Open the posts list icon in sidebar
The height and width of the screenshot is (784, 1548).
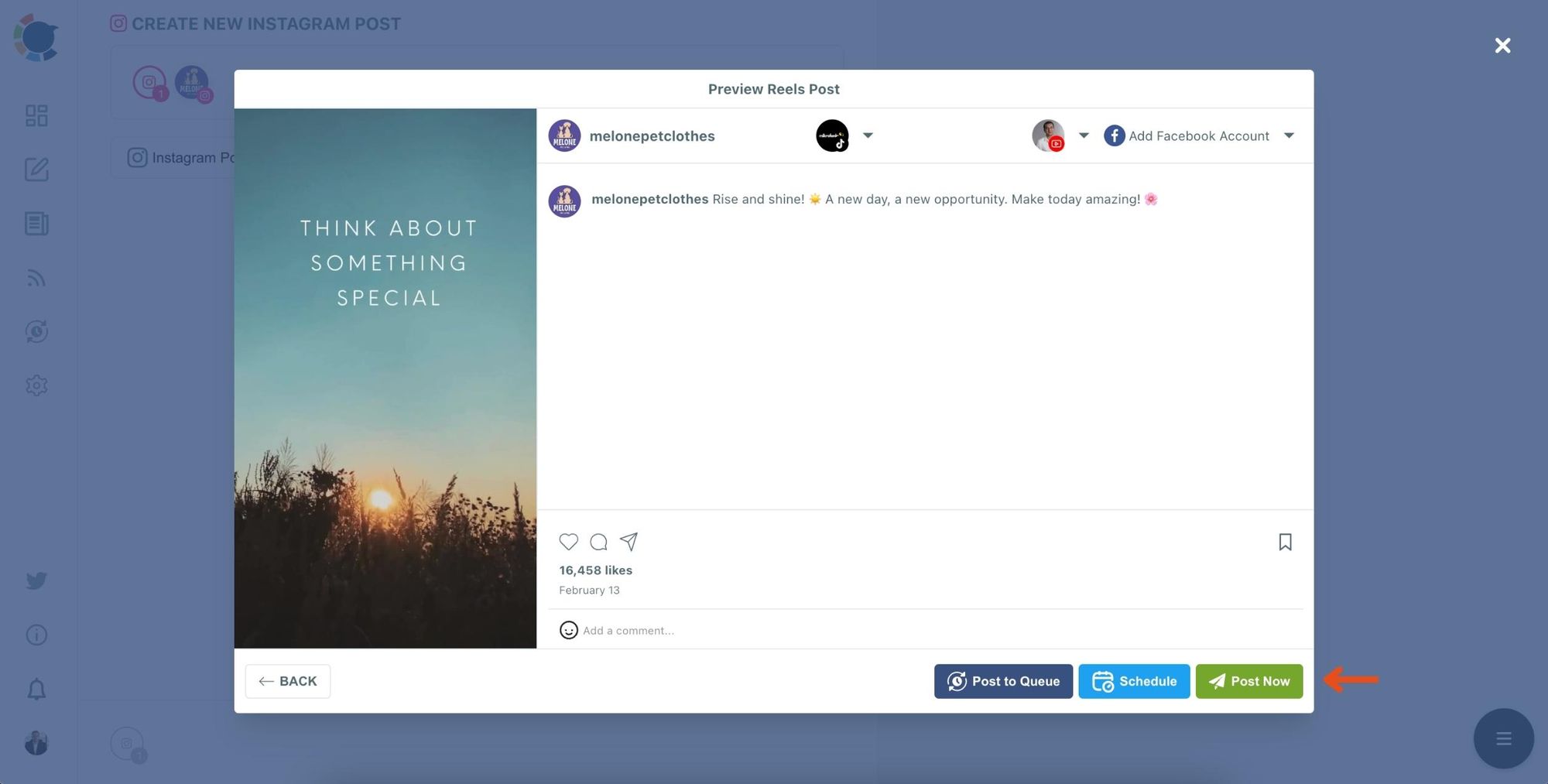click(36, 224)
